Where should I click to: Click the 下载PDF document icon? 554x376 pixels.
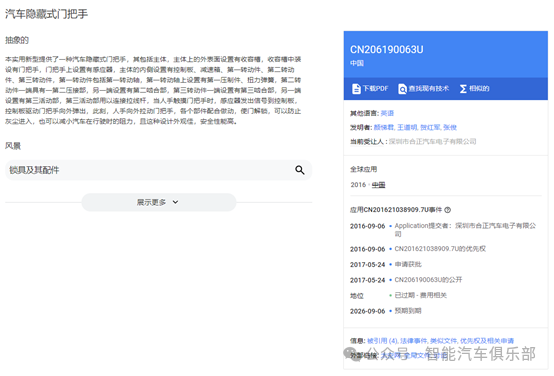point(356,89)
